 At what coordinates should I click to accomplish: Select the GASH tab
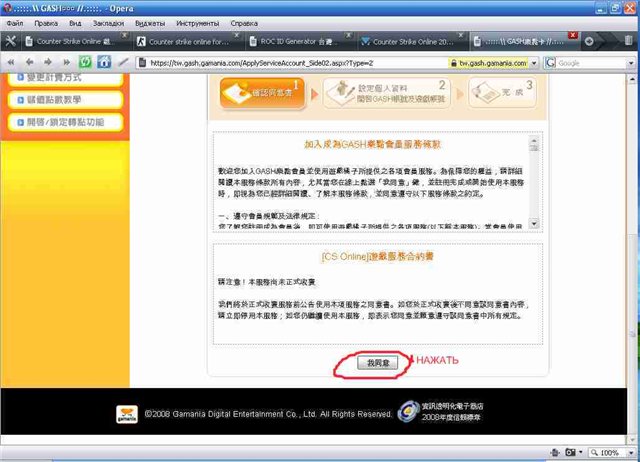[522, 42]
